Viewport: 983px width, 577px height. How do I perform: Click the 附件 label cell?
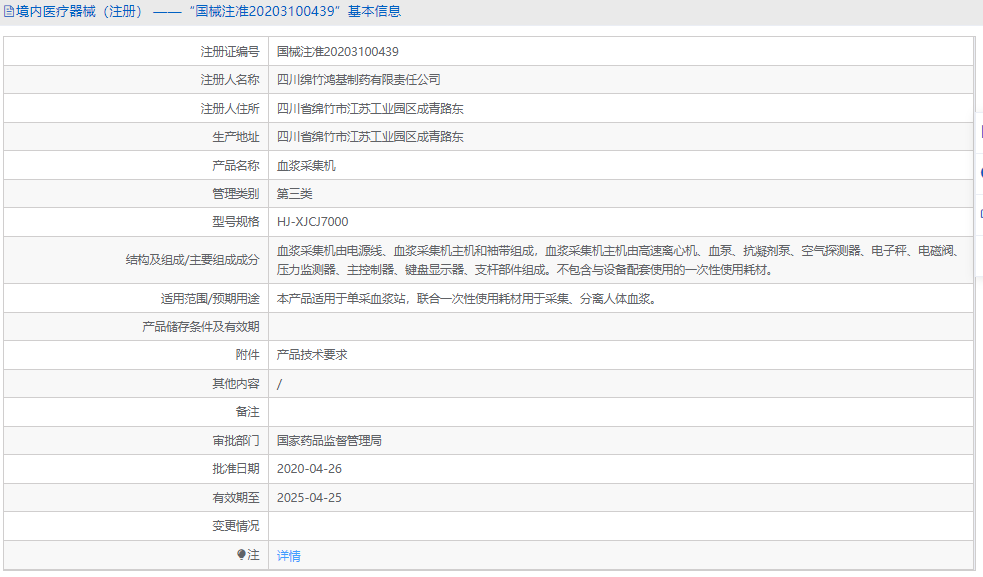[x=136, y=355]
